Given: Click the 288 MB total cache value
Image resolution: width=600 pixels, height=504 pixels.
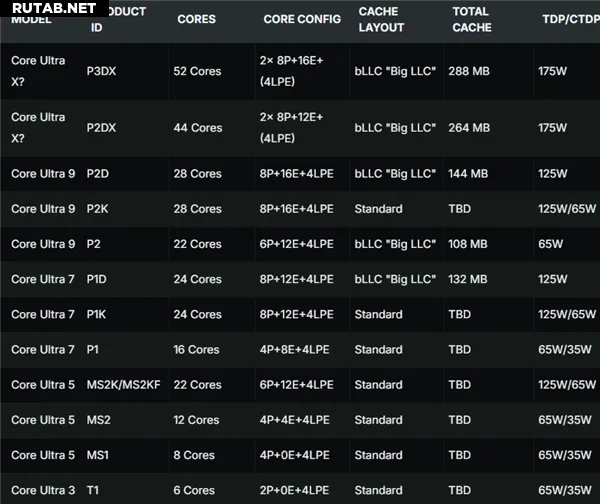Looking at the screenshot, I should click(470, 71).
